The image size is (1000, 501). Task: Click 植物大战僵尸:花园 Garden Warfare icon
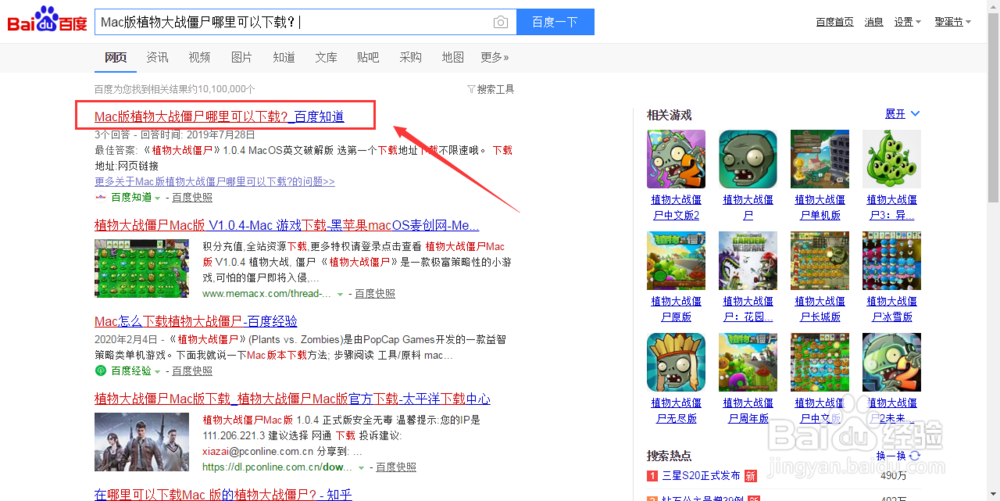pyautogui.click(x=748, y=261)
